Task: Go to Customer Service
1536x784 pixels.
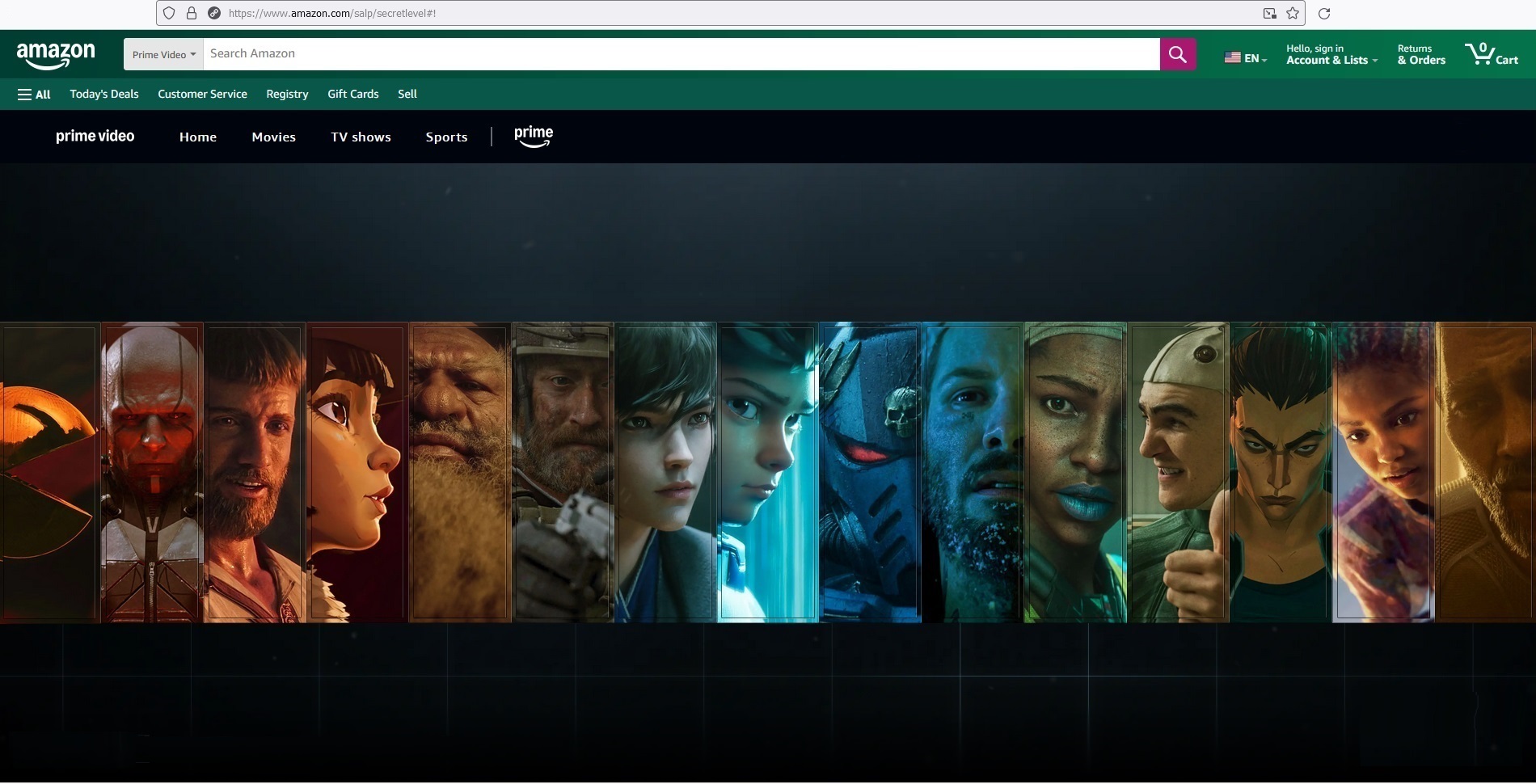Action: (x=202, y=94)
